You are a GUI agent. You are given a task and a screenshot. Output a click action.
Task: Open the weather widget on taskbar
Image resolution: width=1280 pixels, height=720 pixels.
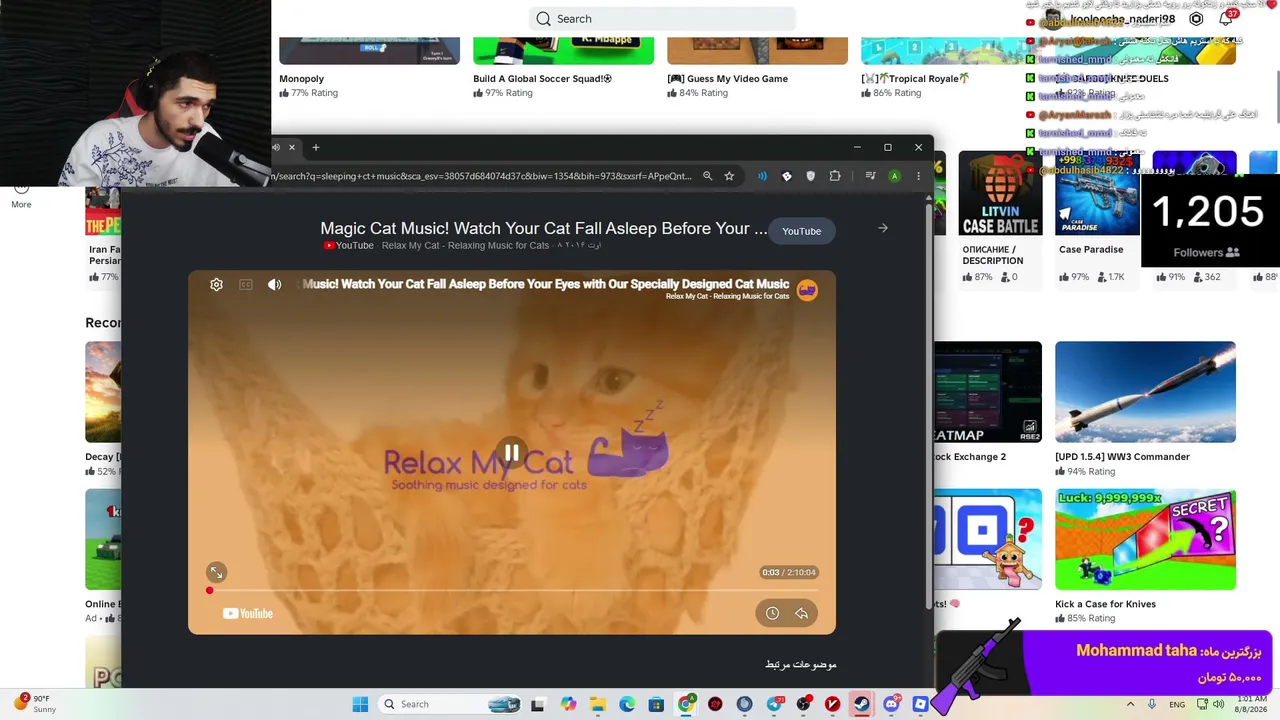pos(34,704)
